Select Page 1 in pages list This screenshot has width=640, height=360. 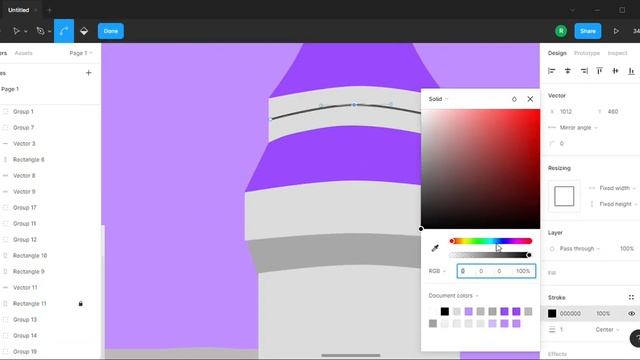[10, 89]
